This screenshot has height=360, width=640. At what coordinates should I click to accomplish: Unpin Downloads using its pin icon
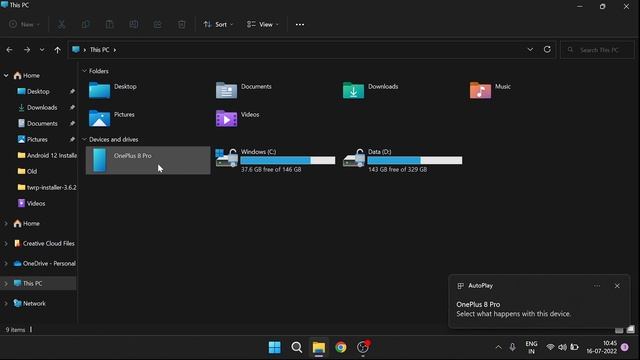click(72, 107)
